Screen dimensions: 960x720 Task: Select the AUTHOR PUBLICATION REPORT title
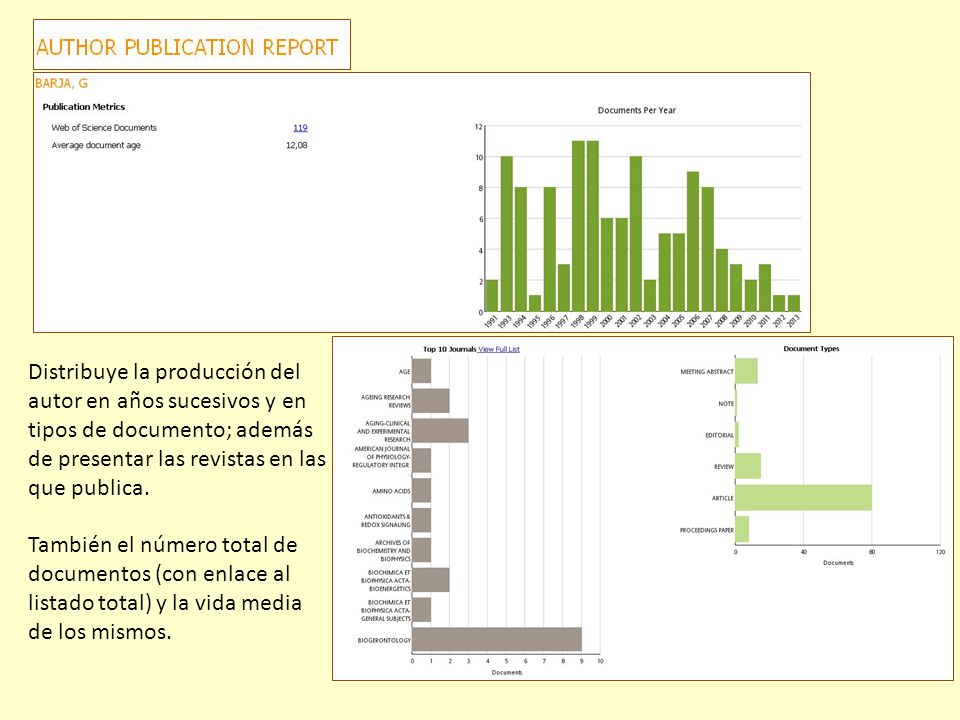coord(187,47)
